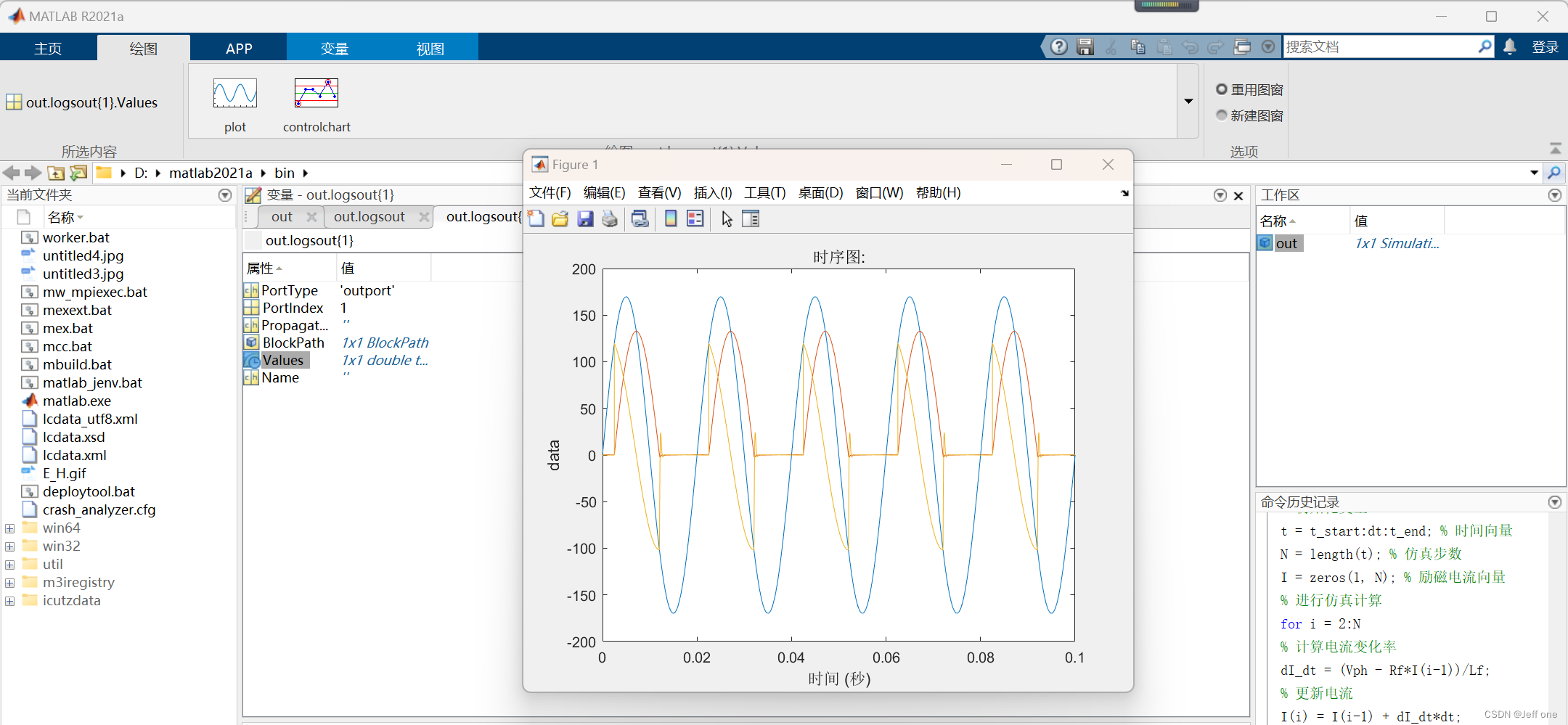This screenshot has height=725, width=1568.
Task: Select Edit Plot arrow tool in Figure 1
Action: coord(727,218)
